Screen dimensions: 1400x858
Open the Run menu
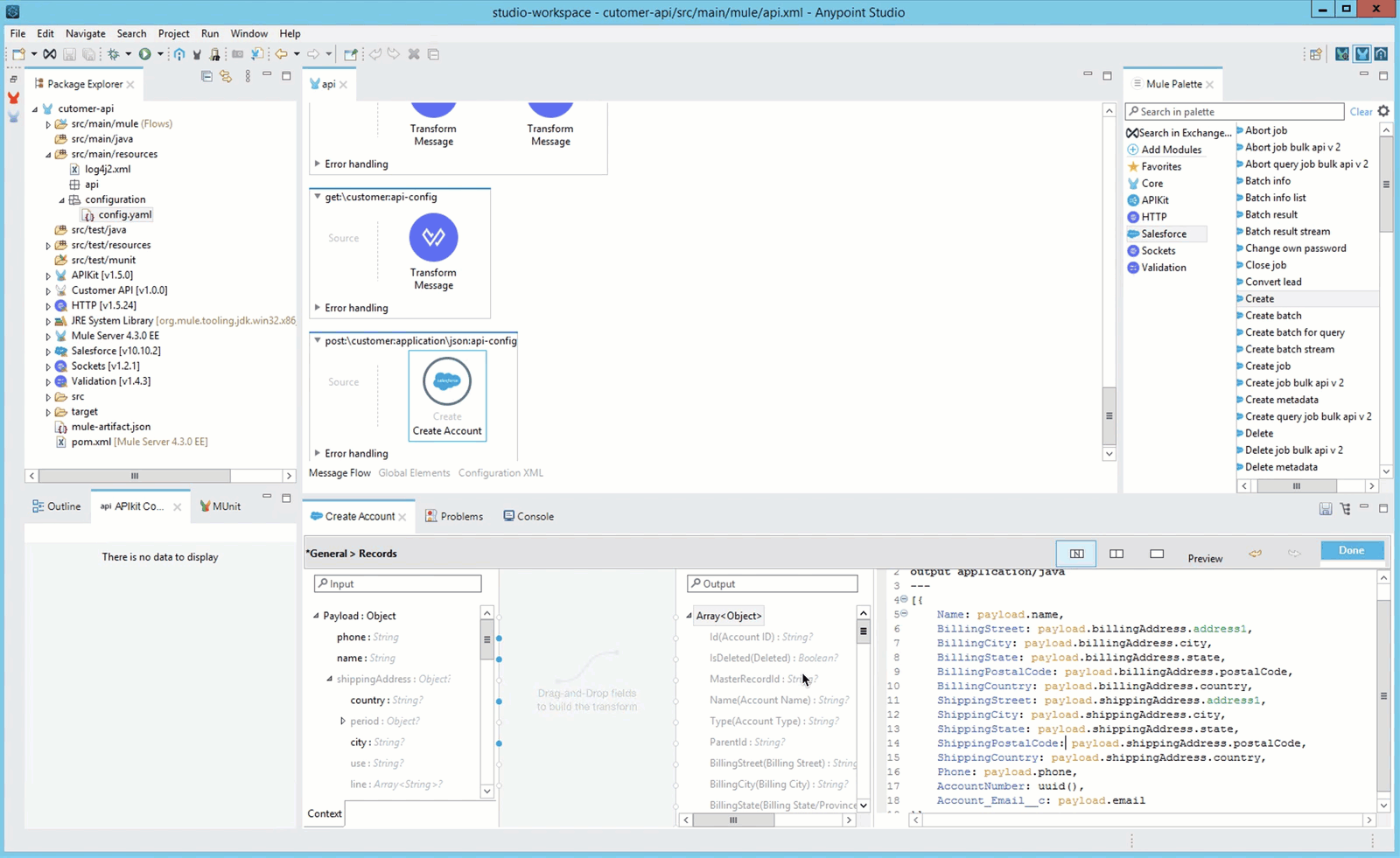click(210, 33)
